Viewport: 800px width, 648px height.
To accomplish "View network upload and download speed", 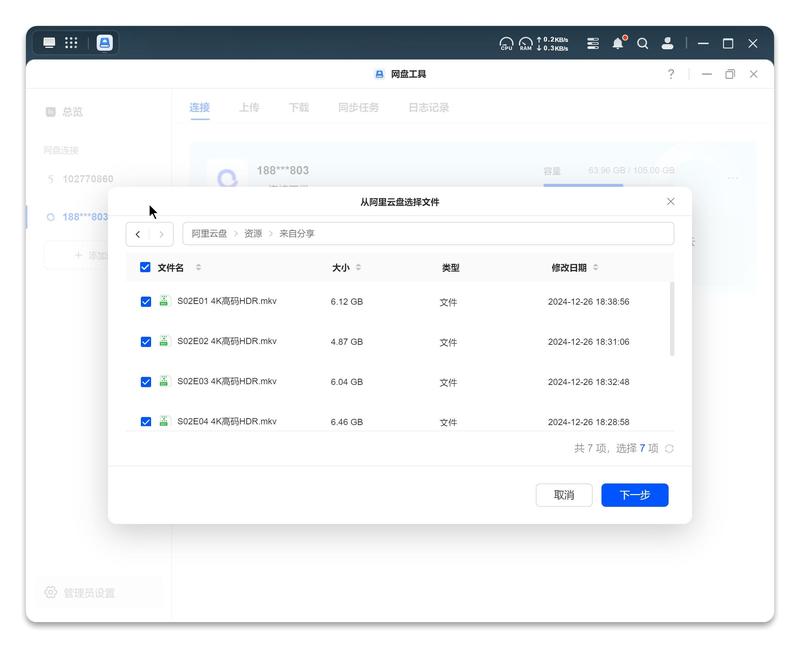I will tap(553, 44).
